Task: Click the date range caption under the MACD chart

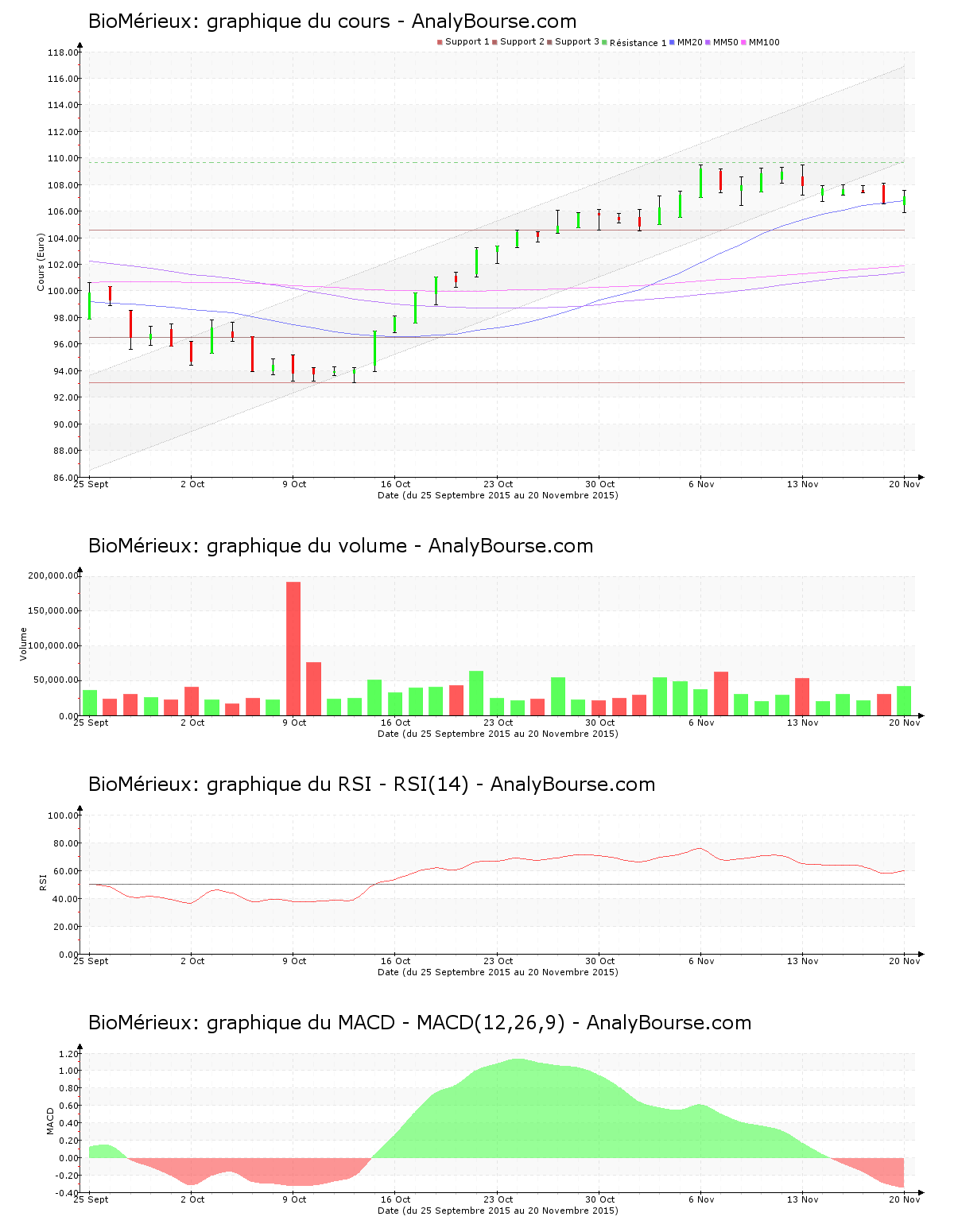Action: 498,1211
